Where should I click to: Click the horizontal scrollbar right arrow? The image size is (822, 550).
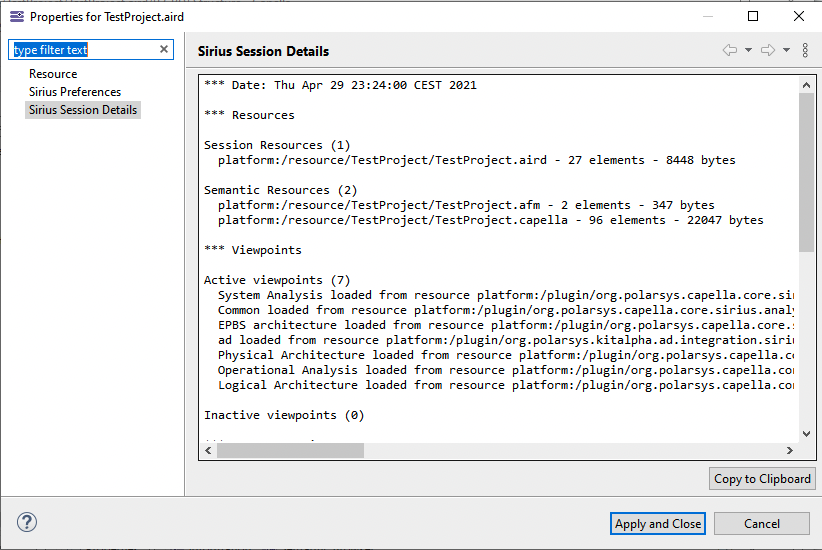pos(790,451)
